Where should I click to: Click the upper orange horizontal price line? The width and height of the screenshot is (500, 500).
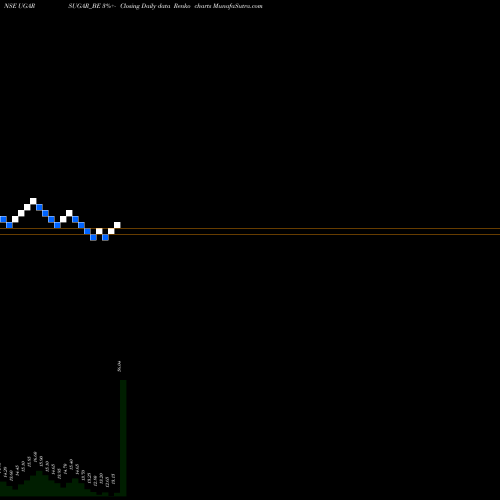click(x=250, y=229)
